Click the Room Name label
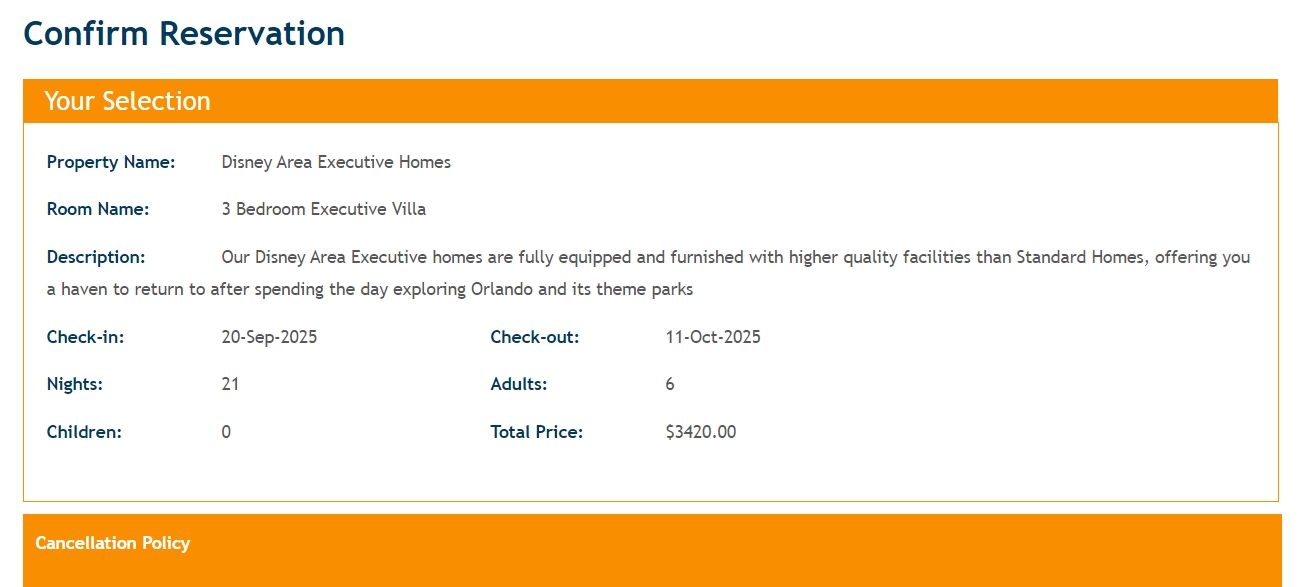The image size is (1299, 587). pyautogui.click(x=98, y=209)
